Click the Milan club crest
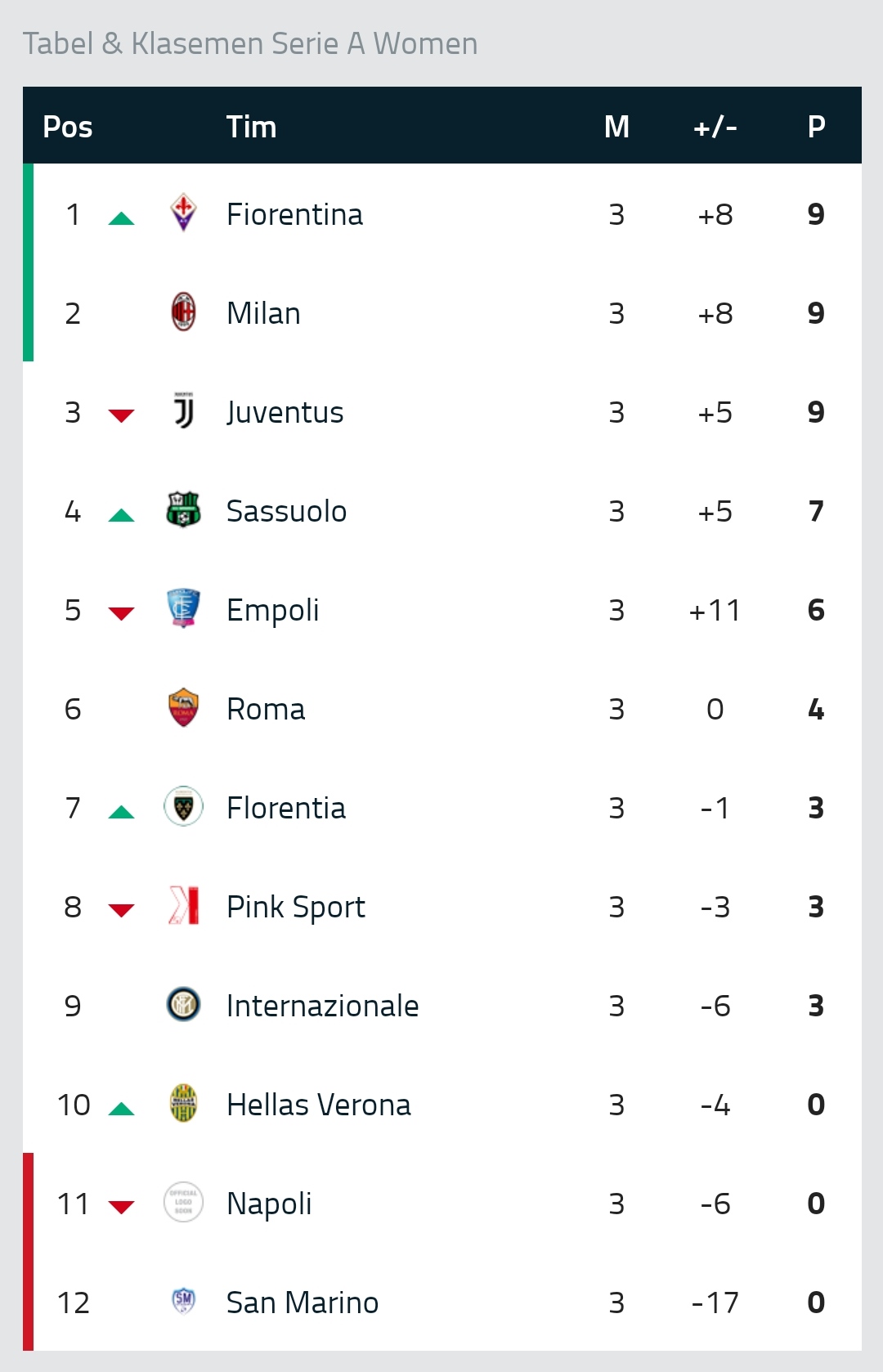This screenshot has height=1372, width=883. [183, 312]
